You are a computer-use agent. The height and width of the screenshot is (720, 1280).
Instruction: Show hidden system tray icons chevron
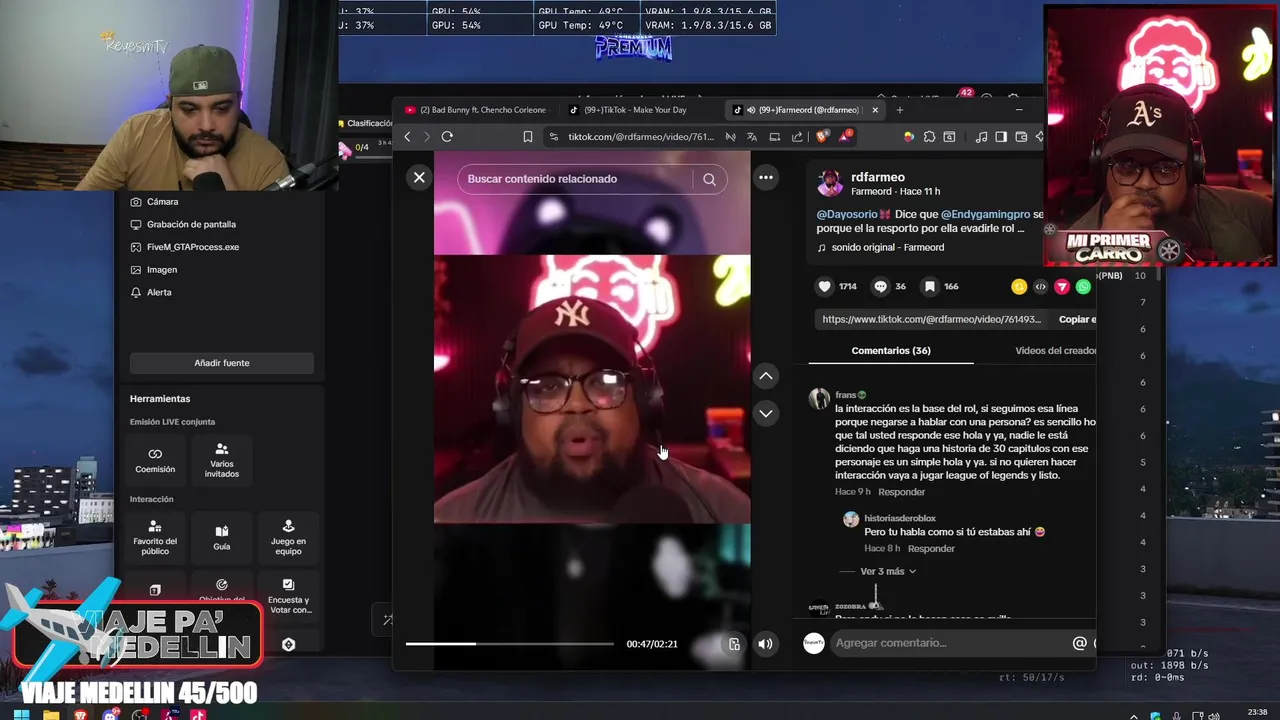point(1134,716)
